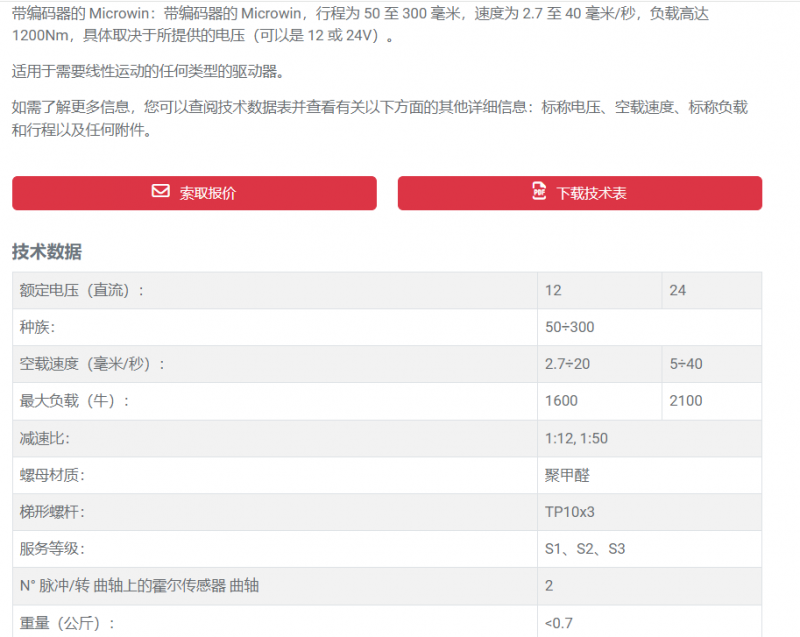
Task: Select the screw value TP10x3
Action: [x=569, y=512]
